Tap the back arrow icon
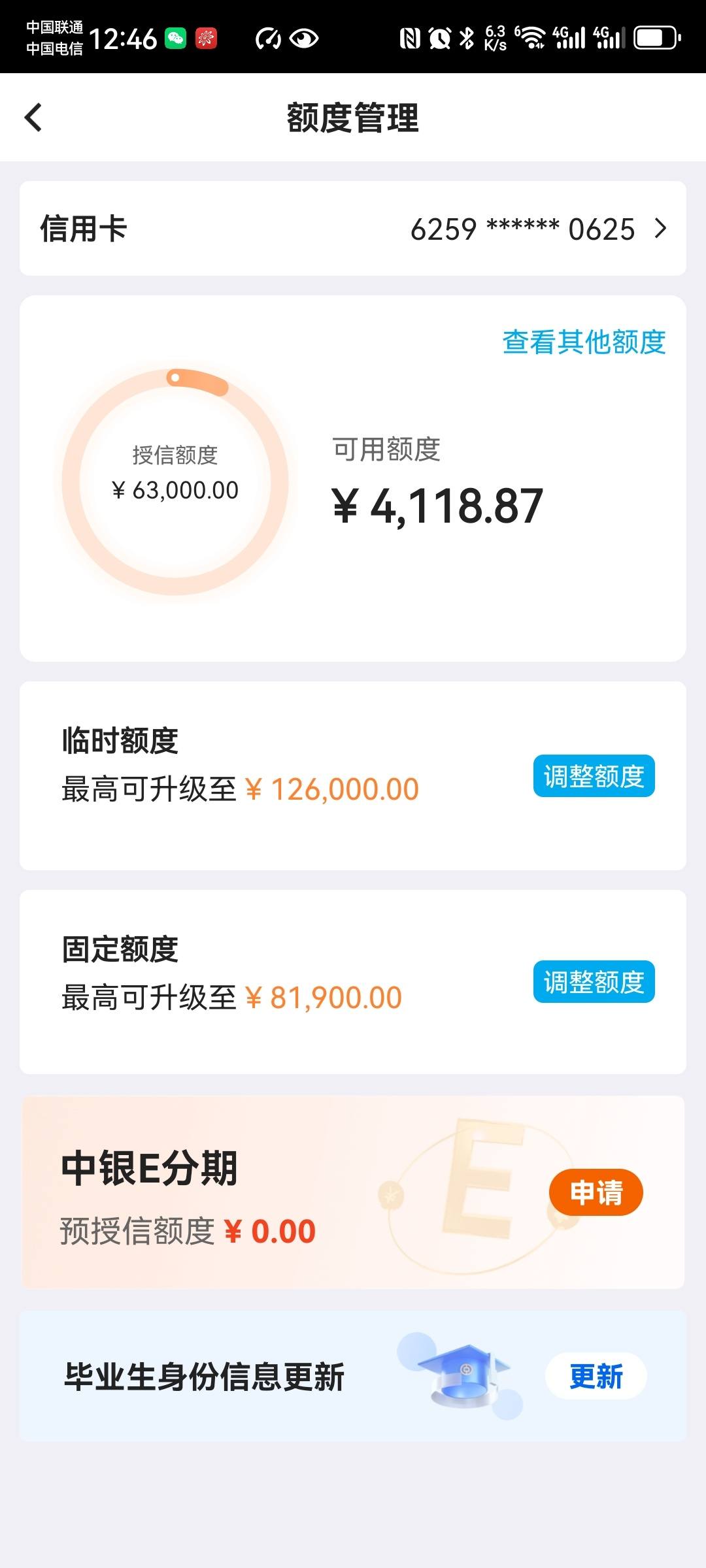This screenshot has width=706, height=1568. (33, 118)
